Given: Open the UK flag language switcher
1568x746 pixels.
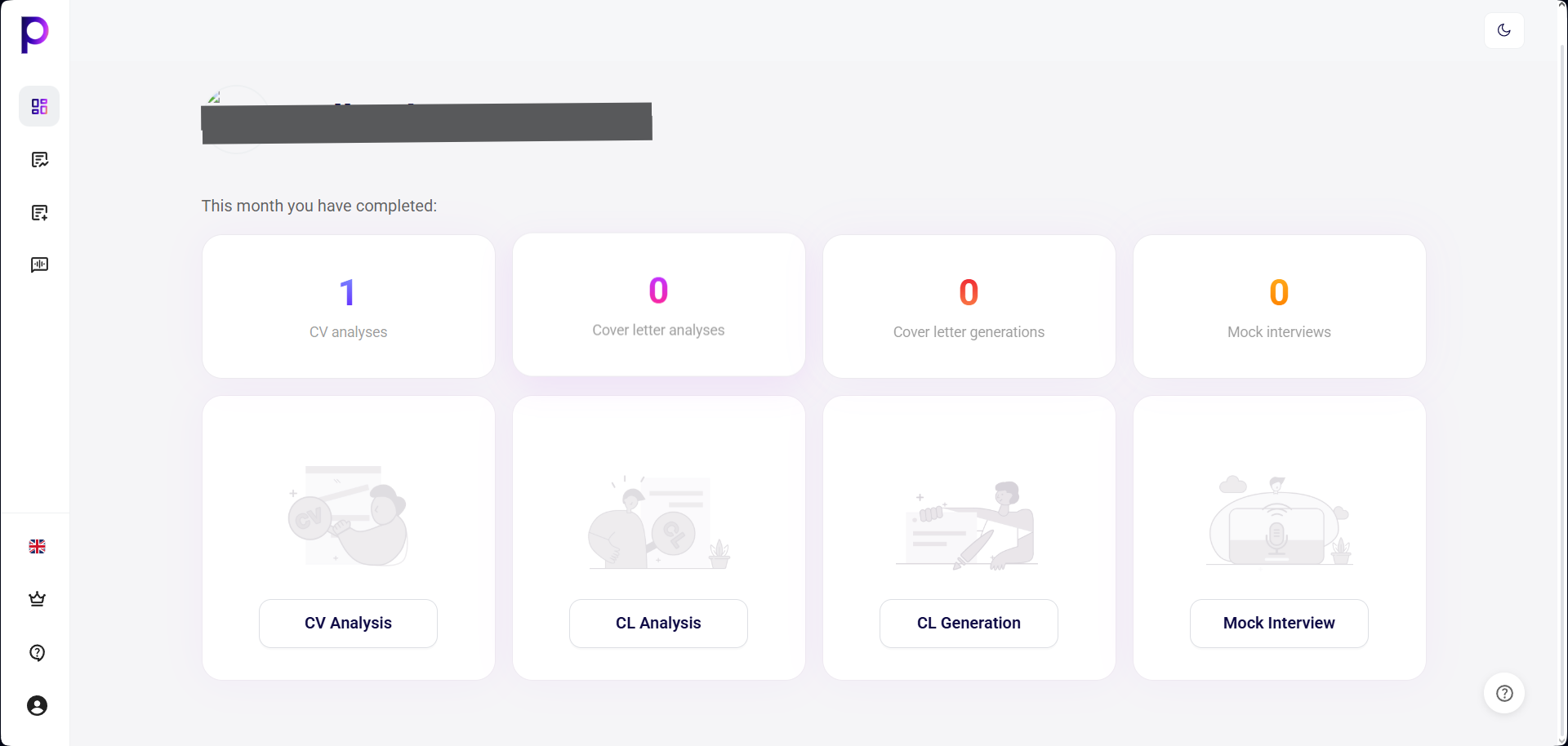Looking at the screenshot, I should click(37, 547).
